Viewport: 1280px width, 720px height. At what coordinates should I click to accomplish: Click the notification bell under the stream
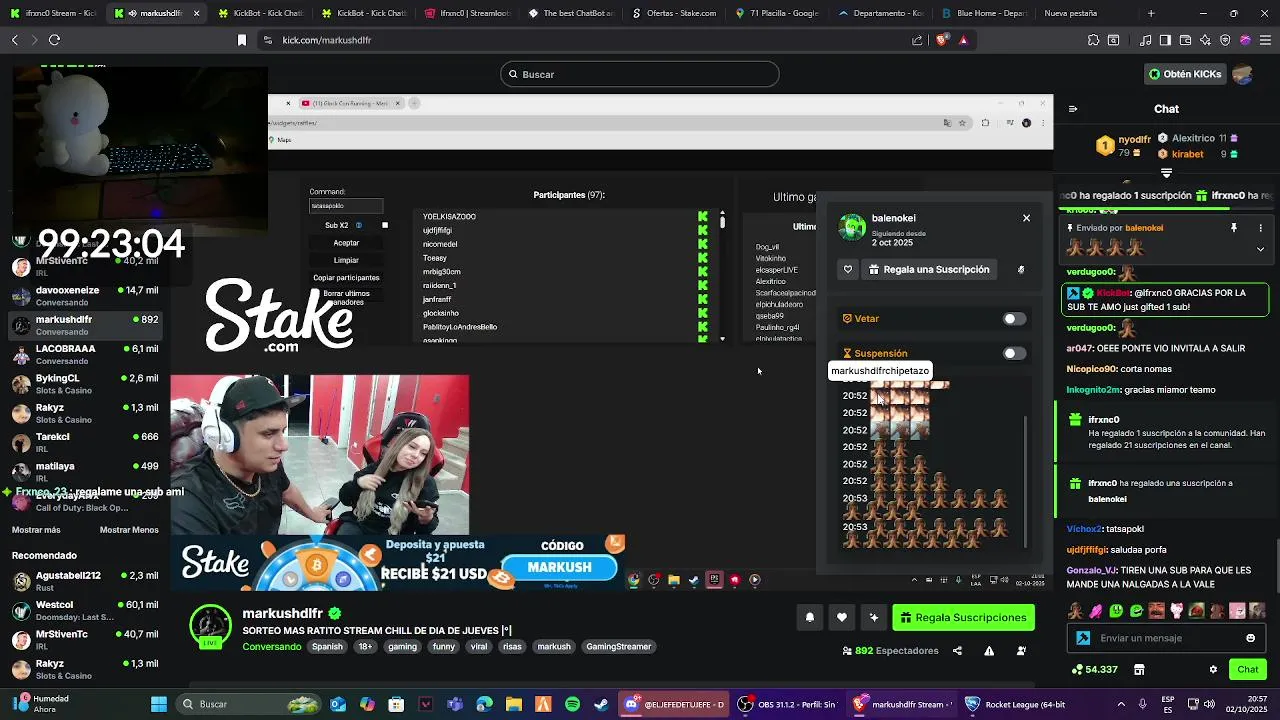tap(810, 618)
